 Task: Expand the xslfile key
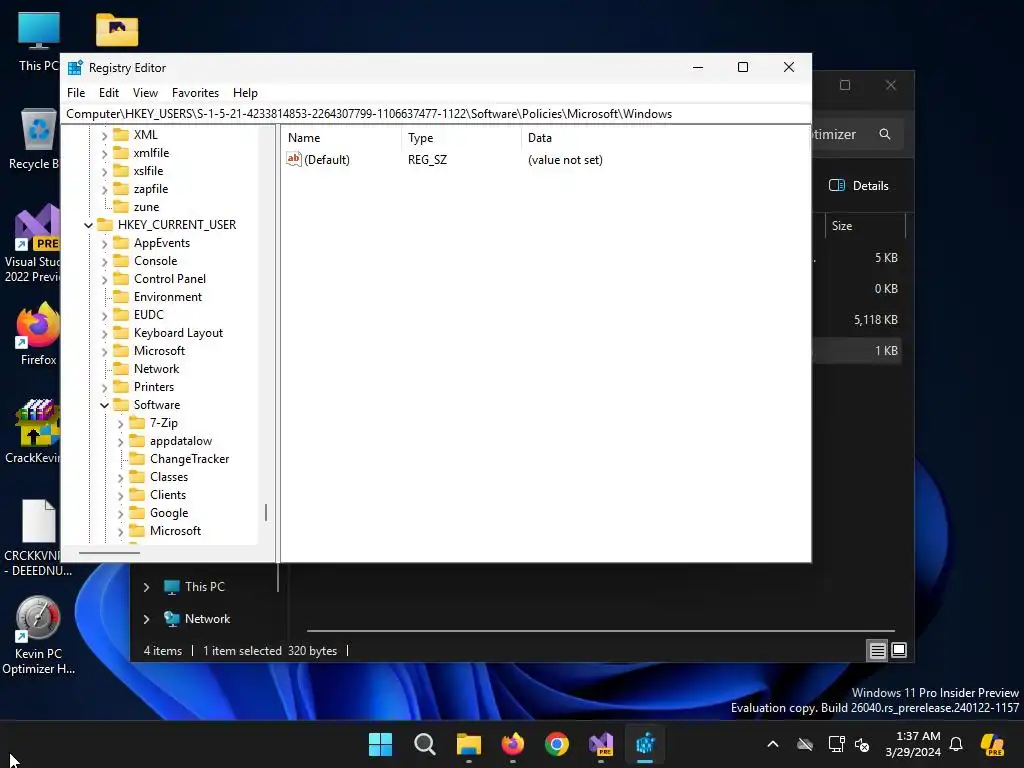click(x=104, y=171)
